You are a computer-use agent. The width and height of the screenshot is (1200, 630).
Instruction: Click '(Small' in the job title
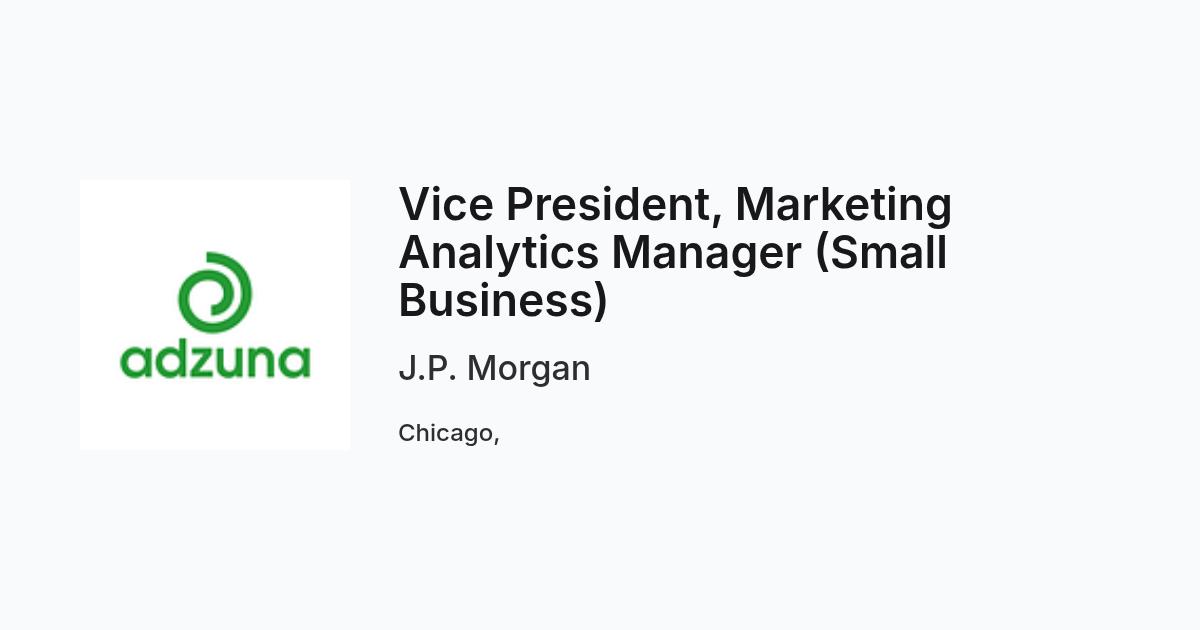881,252
